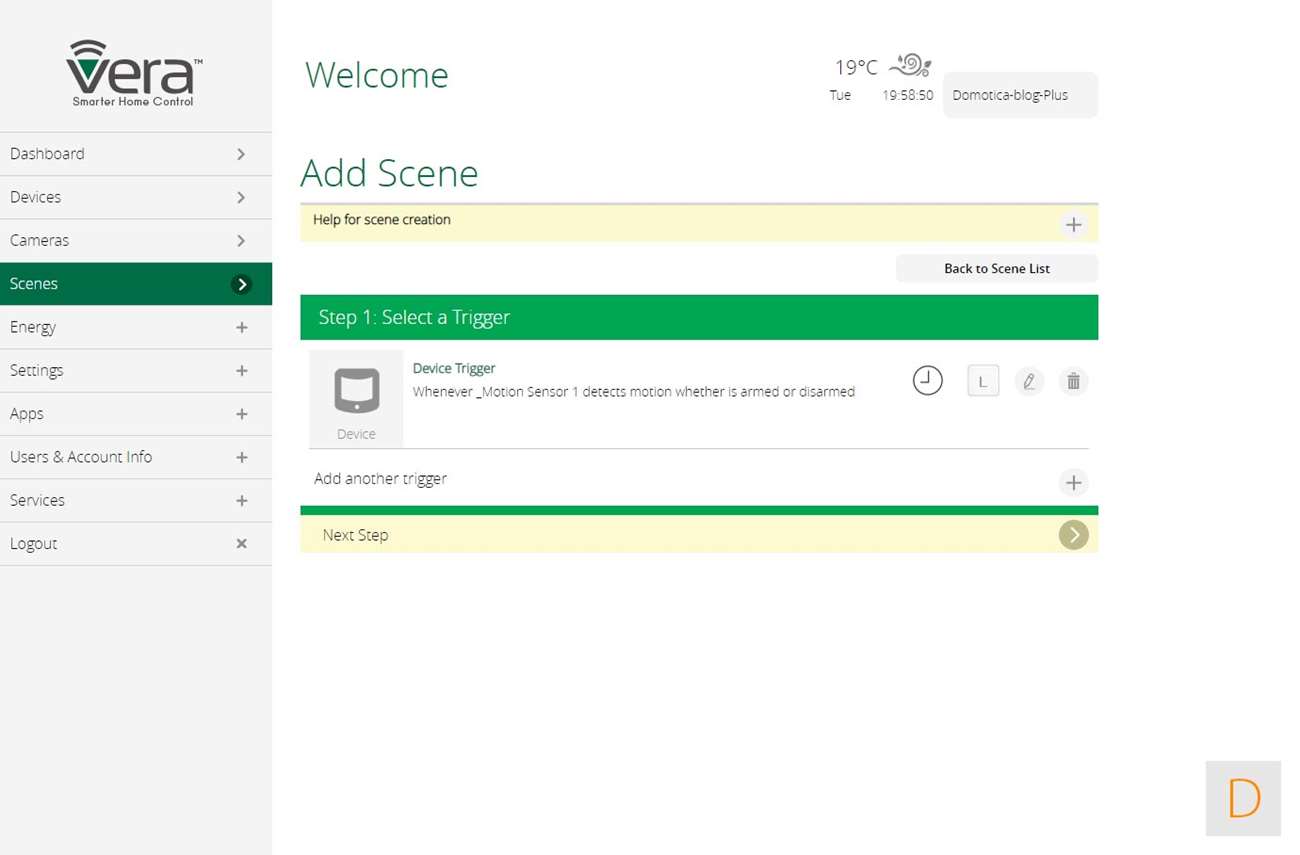
Task: Click Back to Scene List button
Action: coord(996,268)
